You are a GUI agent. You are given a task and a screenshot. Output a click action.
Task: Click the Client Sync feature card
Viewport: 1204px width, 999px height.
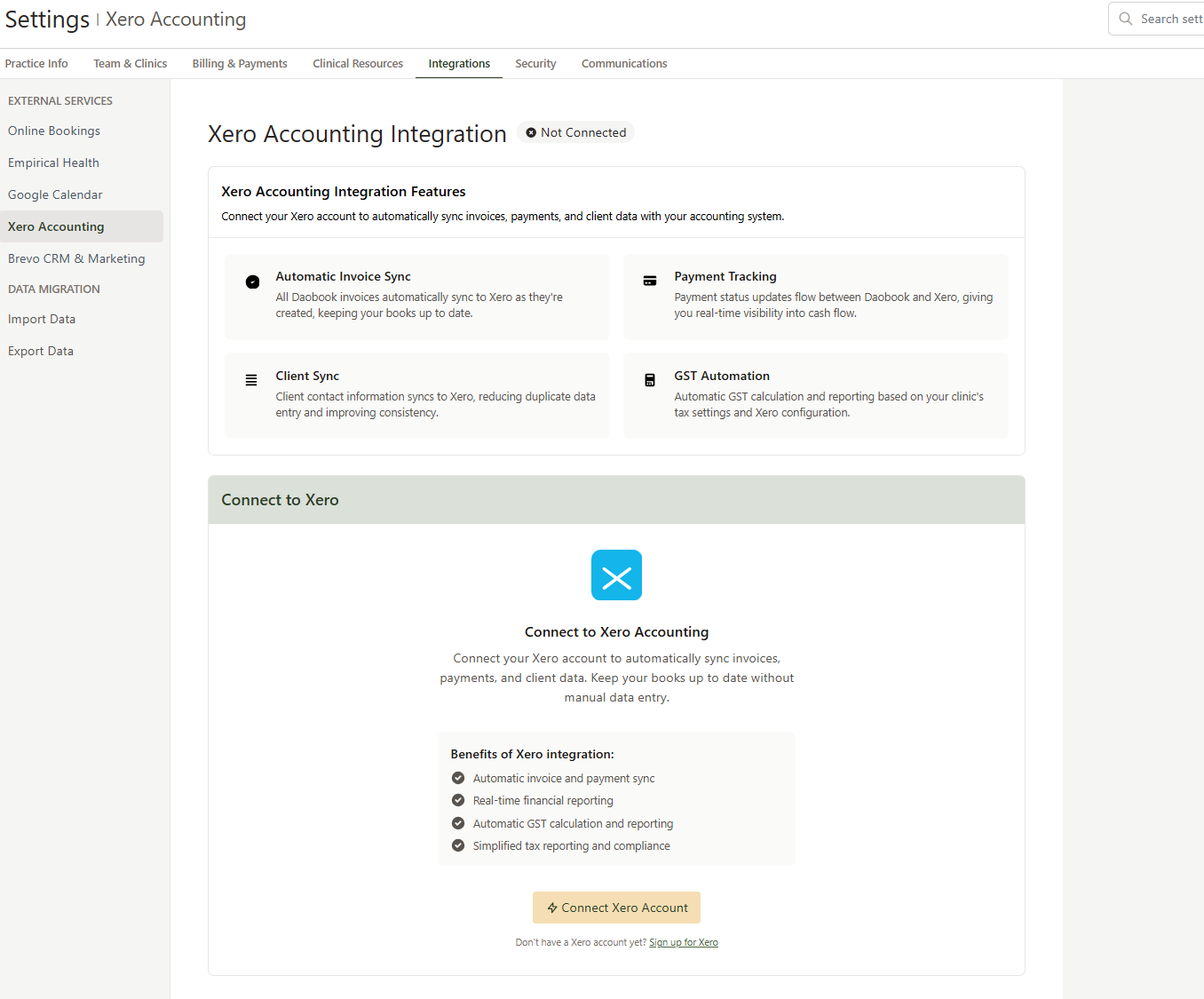click(417, 396)
